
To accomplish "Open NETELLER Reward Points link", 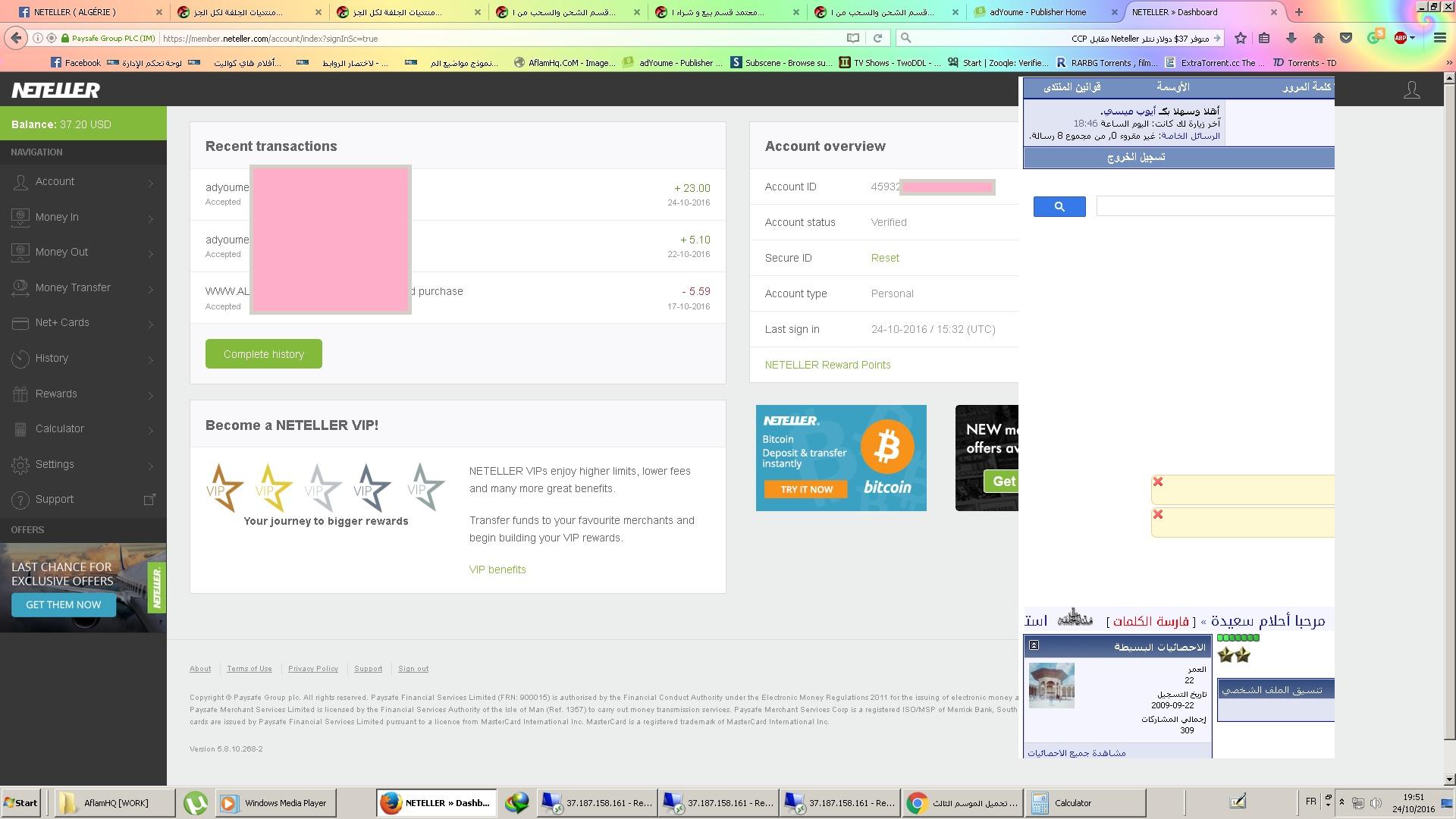I will [827, 365].
